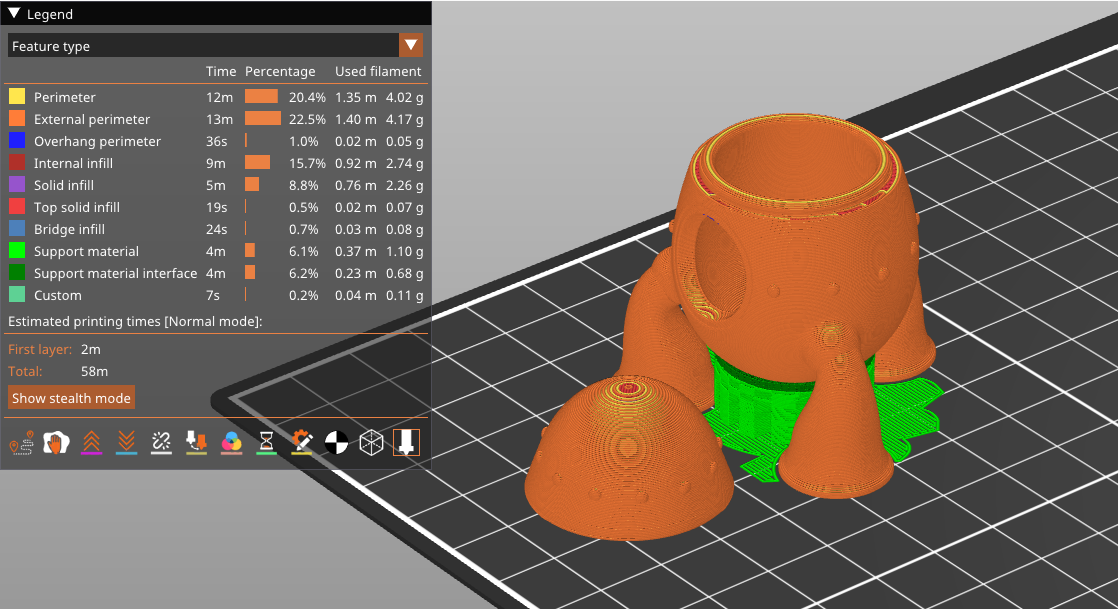1118x609 pixels.
Task: Hide the Bridge infill feature row
Action: click(215, 229)
